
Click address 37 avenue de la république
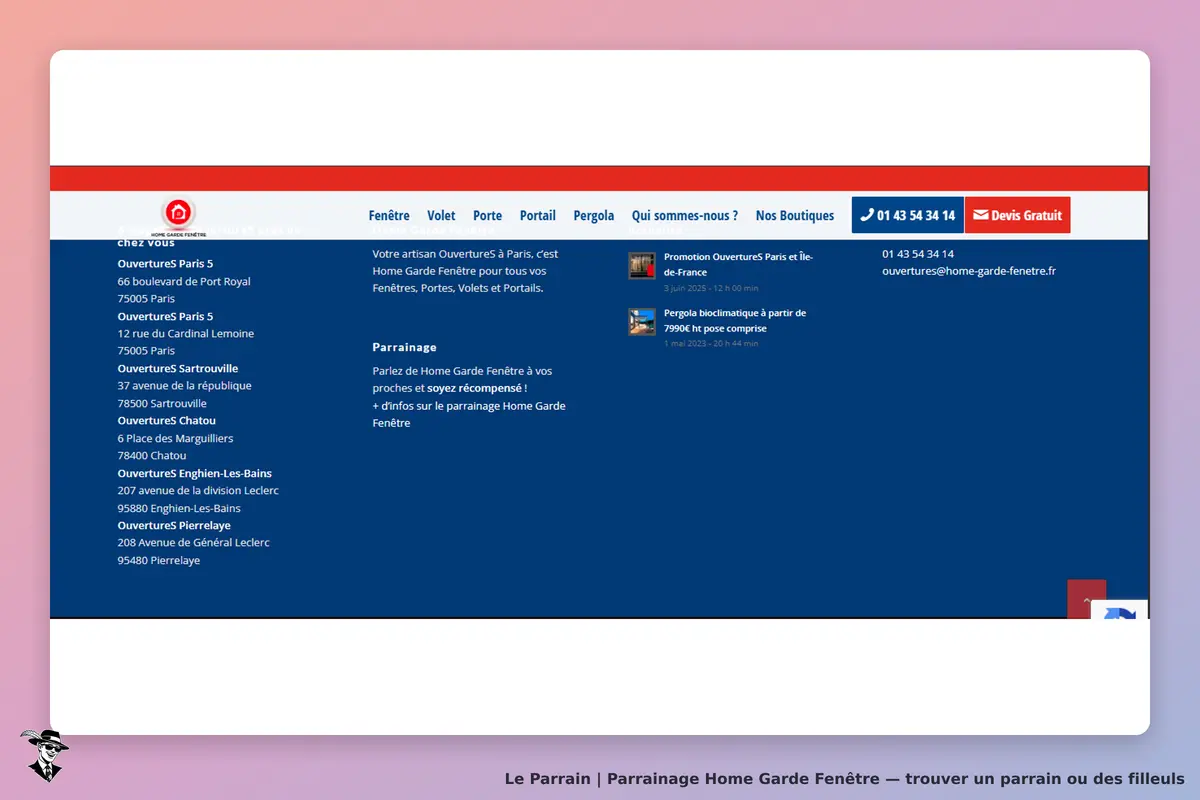[185, 385]
